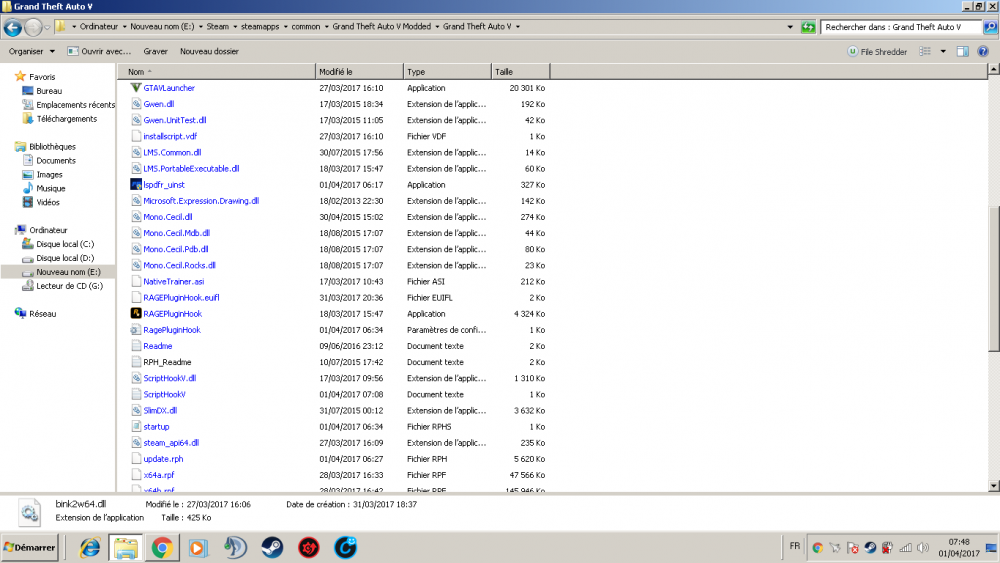Click the search magnifier icon
Viewport: 1000px width, 563px height.
(990, 27)
